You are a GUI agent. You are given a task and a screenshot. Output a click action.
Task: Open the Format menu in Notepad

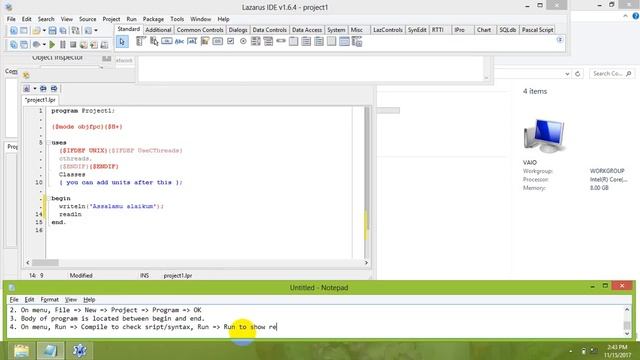tap(49, 300)
